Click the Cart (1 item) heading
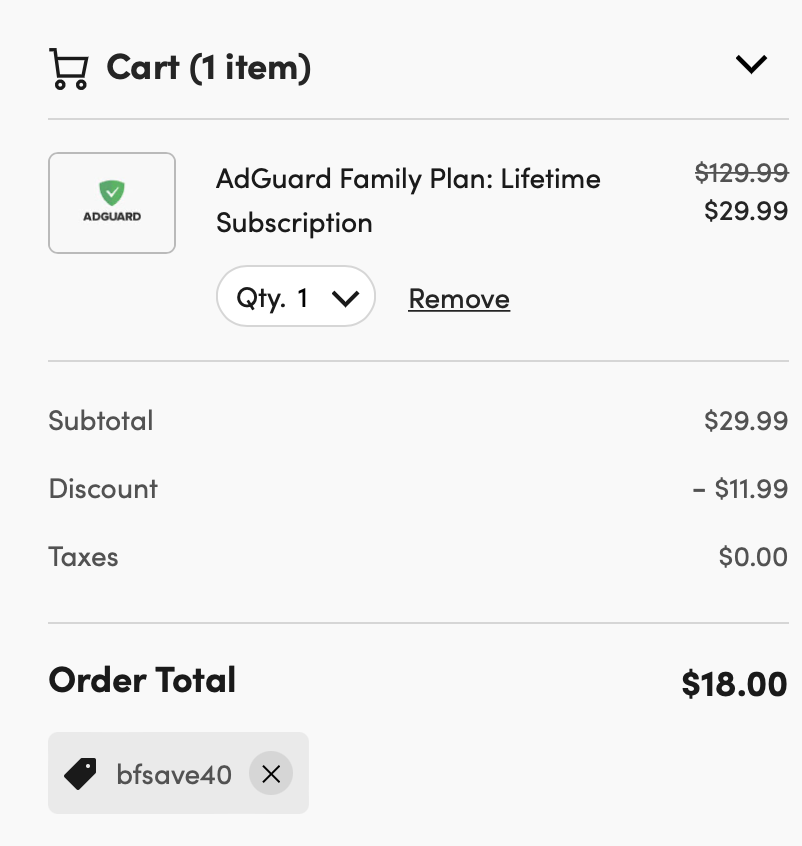802x846 pixels. (208, 68)
